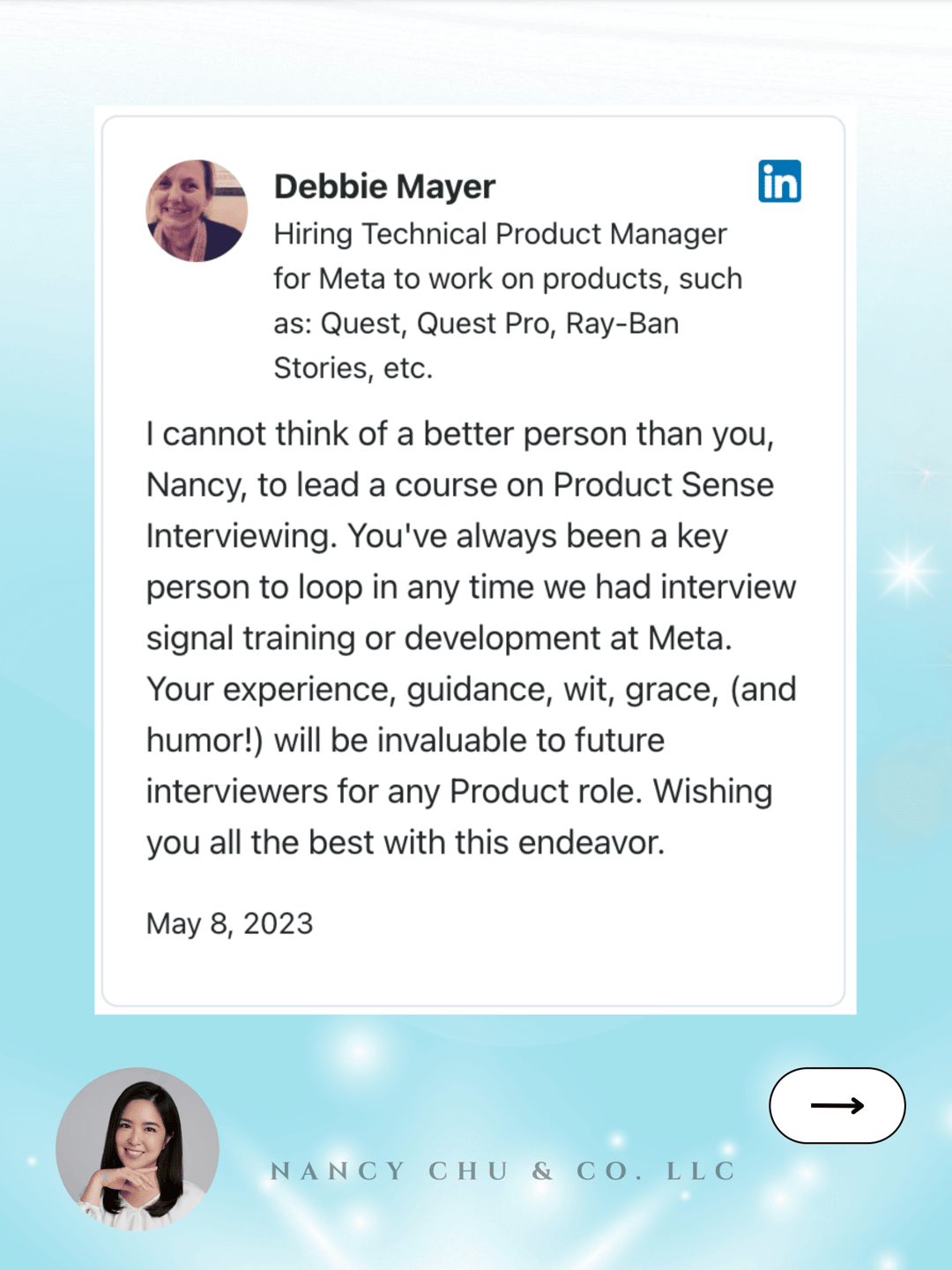Screen dimensions: 952x1270
Task: Click the "Wishing" closing sentence line
Action: click(459, 792)
